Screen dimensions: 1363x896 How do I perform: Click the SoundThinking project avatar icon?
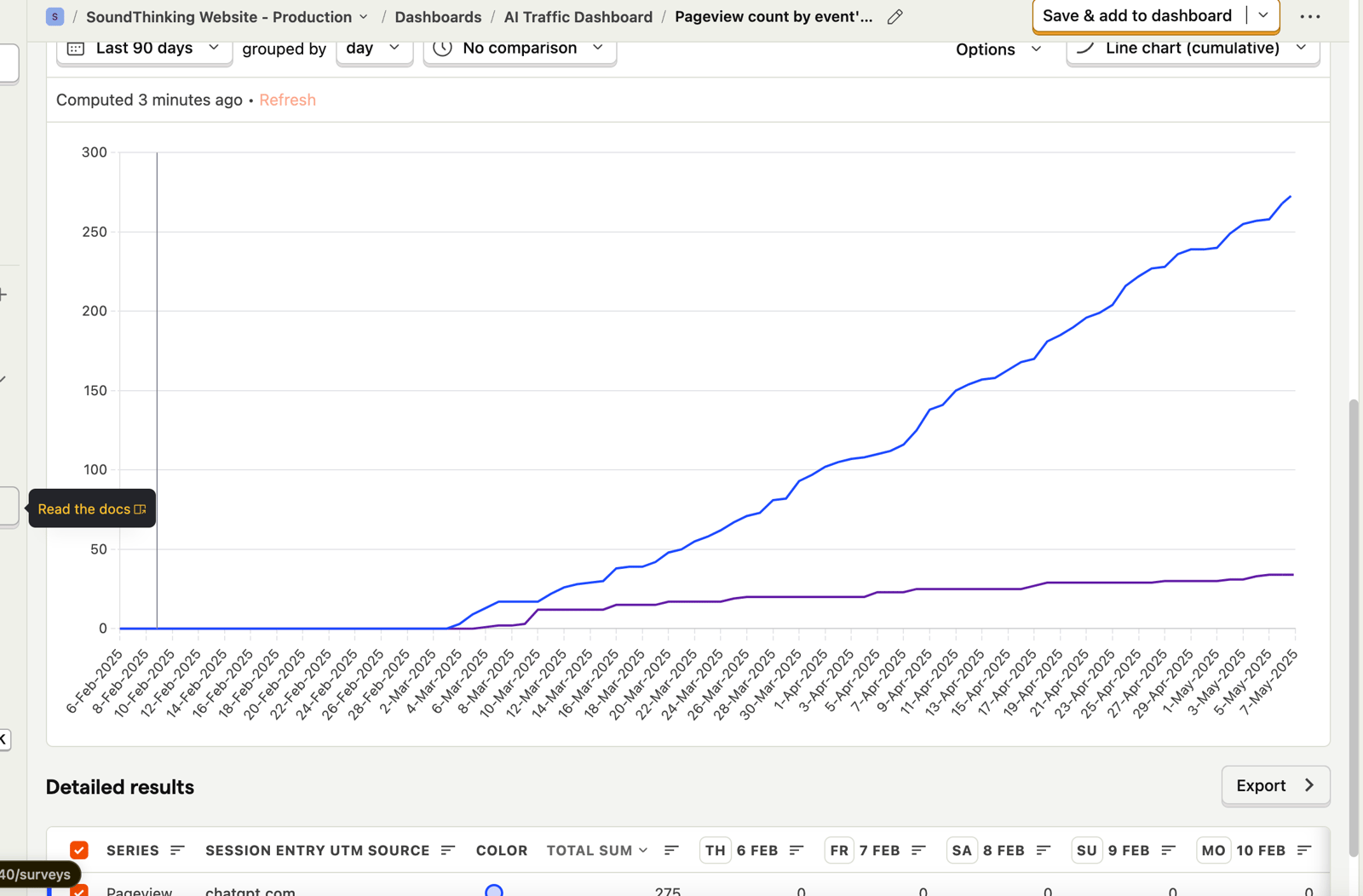pos(55,17)
